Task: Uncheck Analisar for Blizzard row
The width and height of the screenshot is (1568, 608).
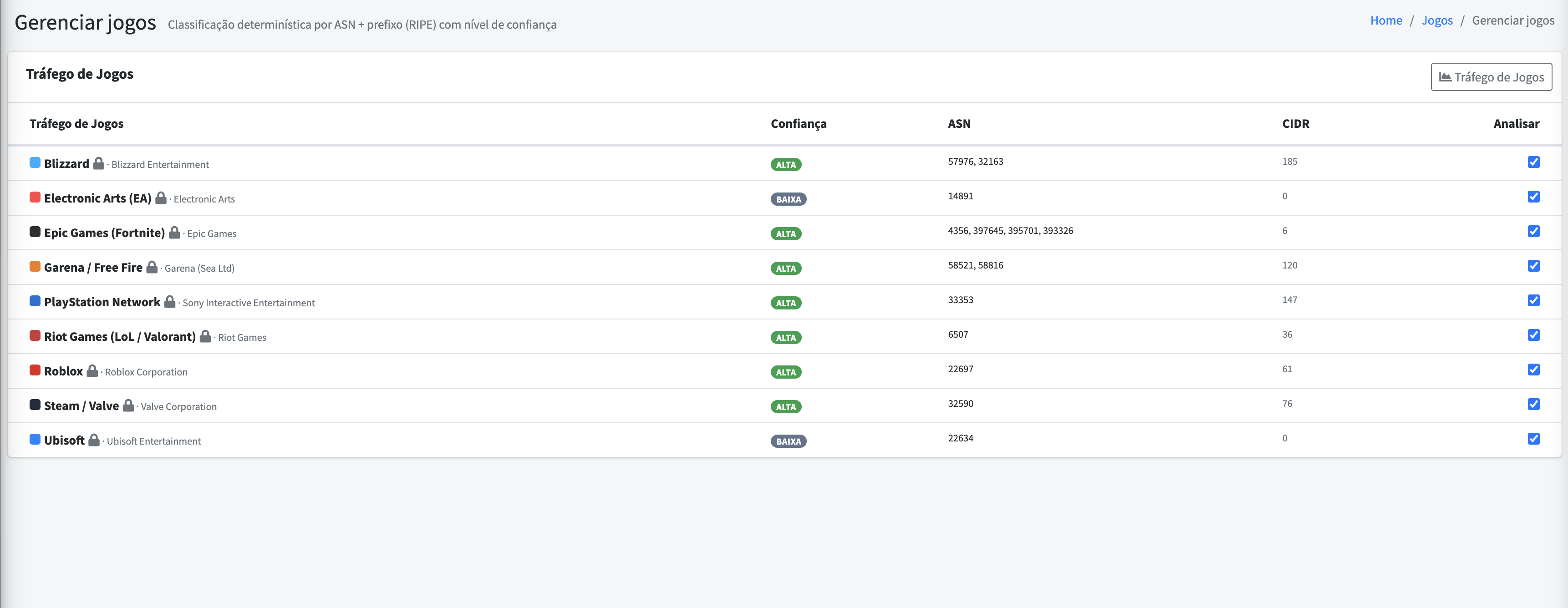Action: pos(1533,162)
